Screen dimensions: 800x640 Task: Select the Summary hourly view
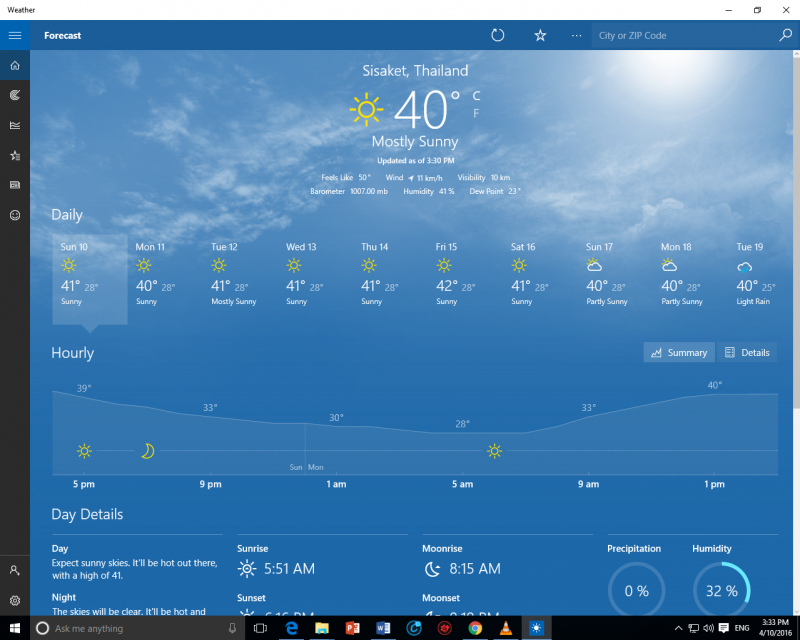[679, 352]
